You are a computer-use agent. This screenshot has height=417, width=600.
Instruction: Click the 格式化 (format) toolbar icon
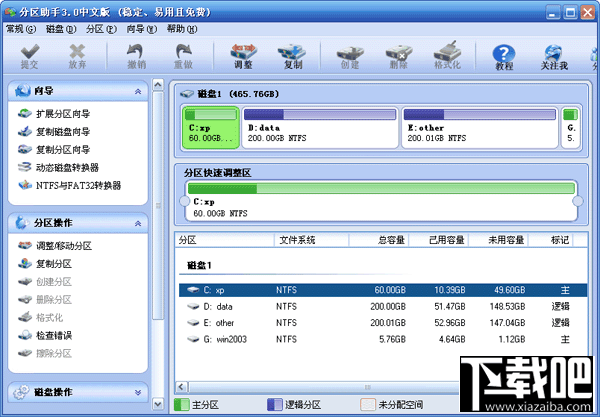[x=447, y=57]
